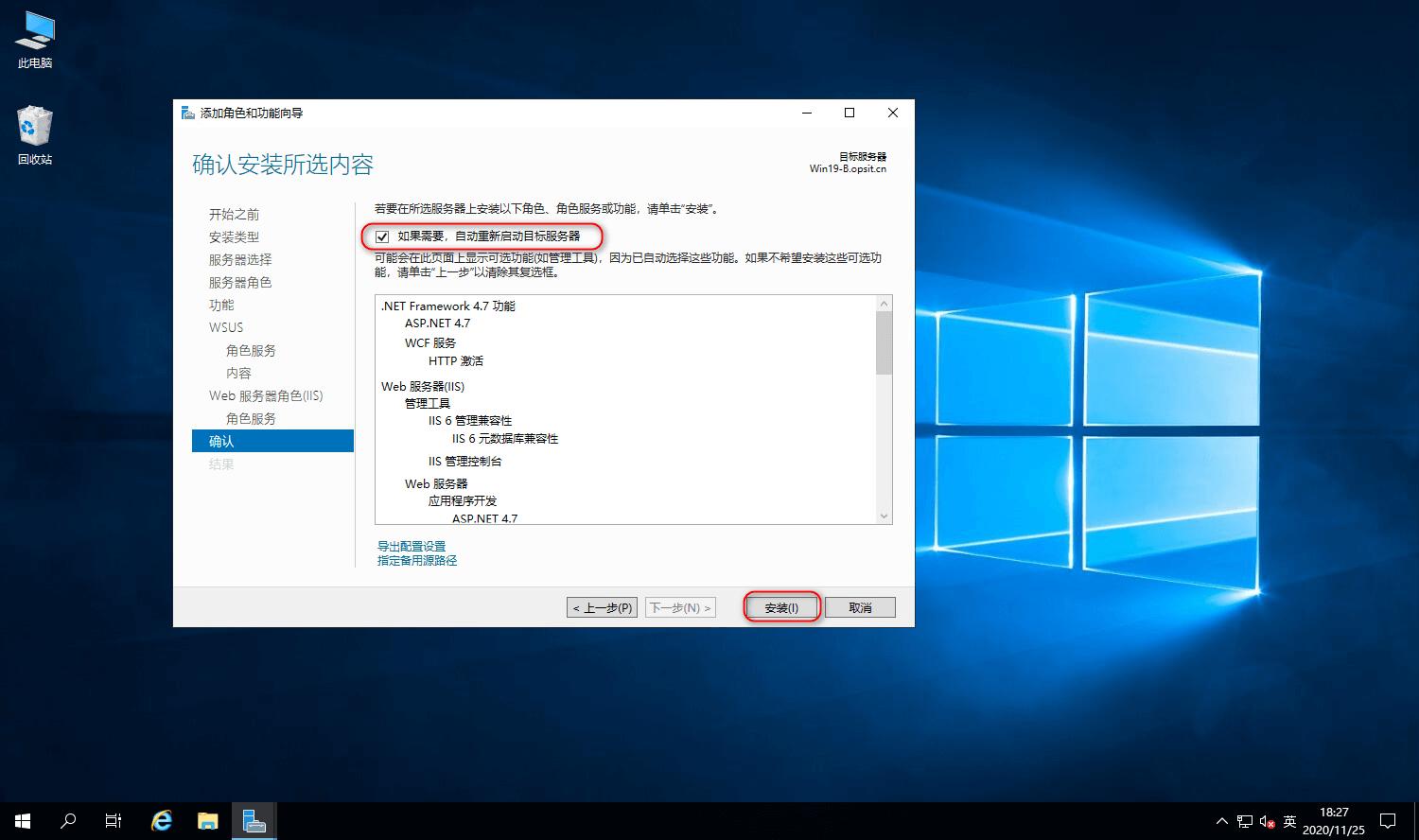Switch input language 英 indicator
Screen dimensions: 1419x840
[1290, 821]
